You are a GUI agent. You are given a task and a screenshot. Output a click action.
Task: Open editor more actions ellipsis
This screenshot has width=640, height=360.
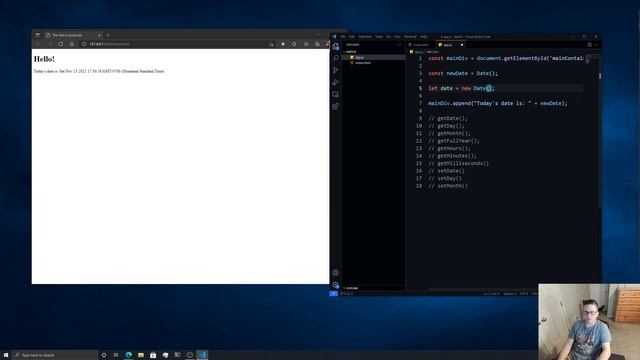coord(596,45)
